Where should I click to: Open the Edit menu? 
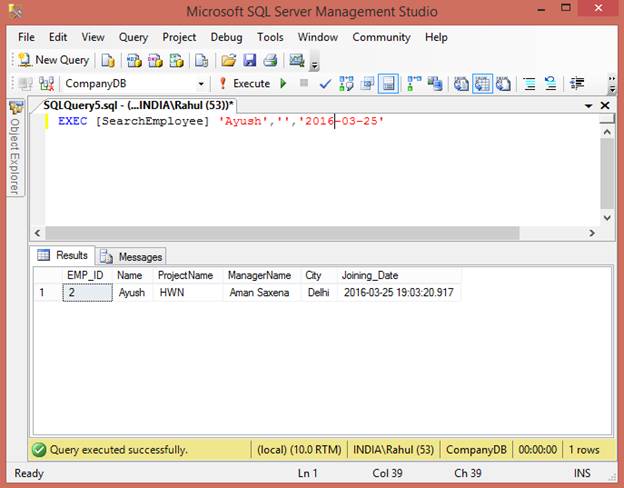[x=58, y=37]
